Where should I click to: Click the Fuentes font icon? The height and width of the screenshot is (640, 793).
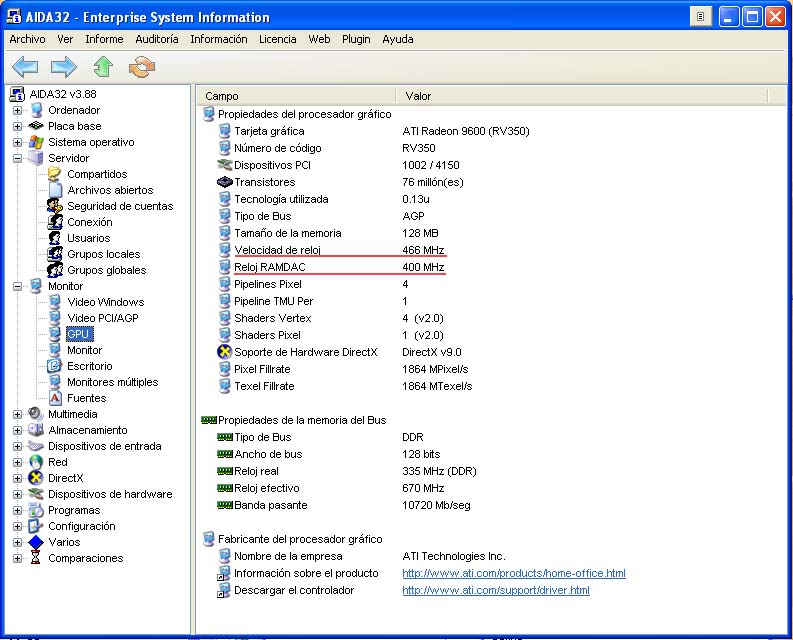[x=56, y=398]
